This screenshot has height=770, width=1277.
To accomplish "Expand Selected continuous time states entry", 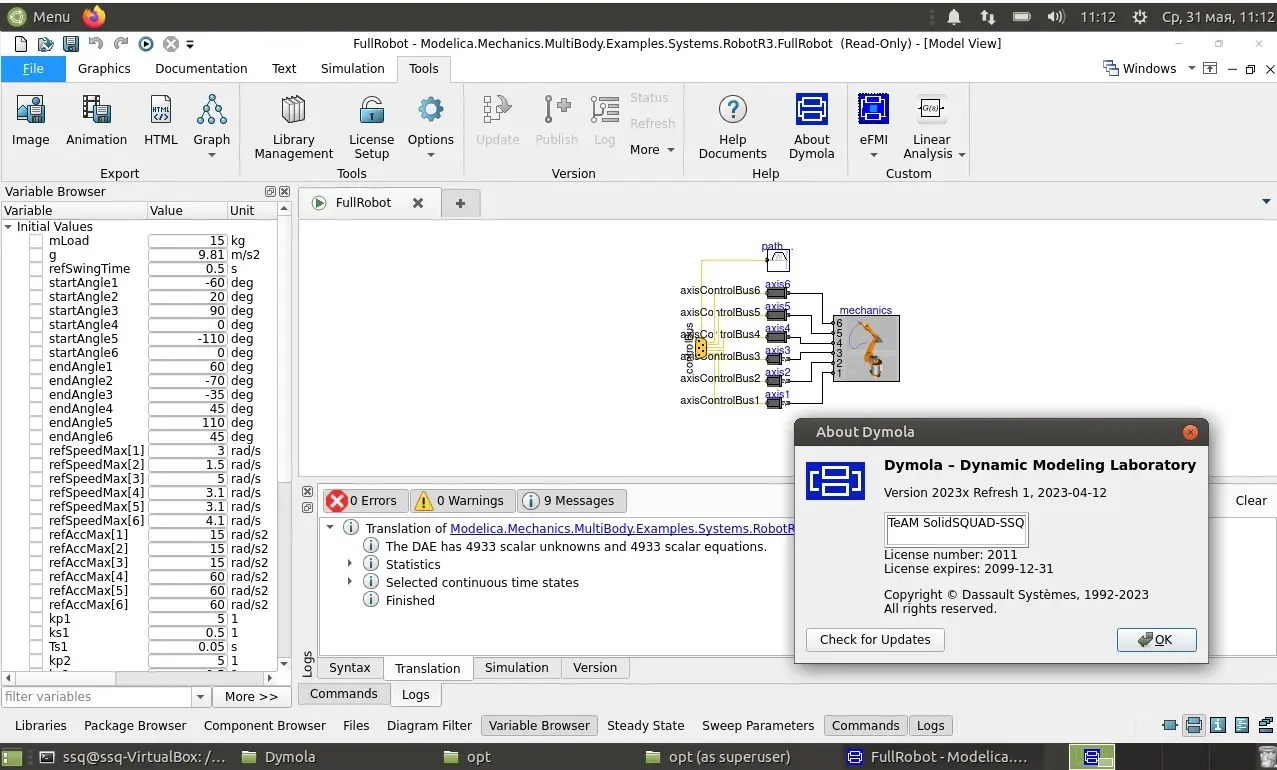I will (x=349, y=582).
